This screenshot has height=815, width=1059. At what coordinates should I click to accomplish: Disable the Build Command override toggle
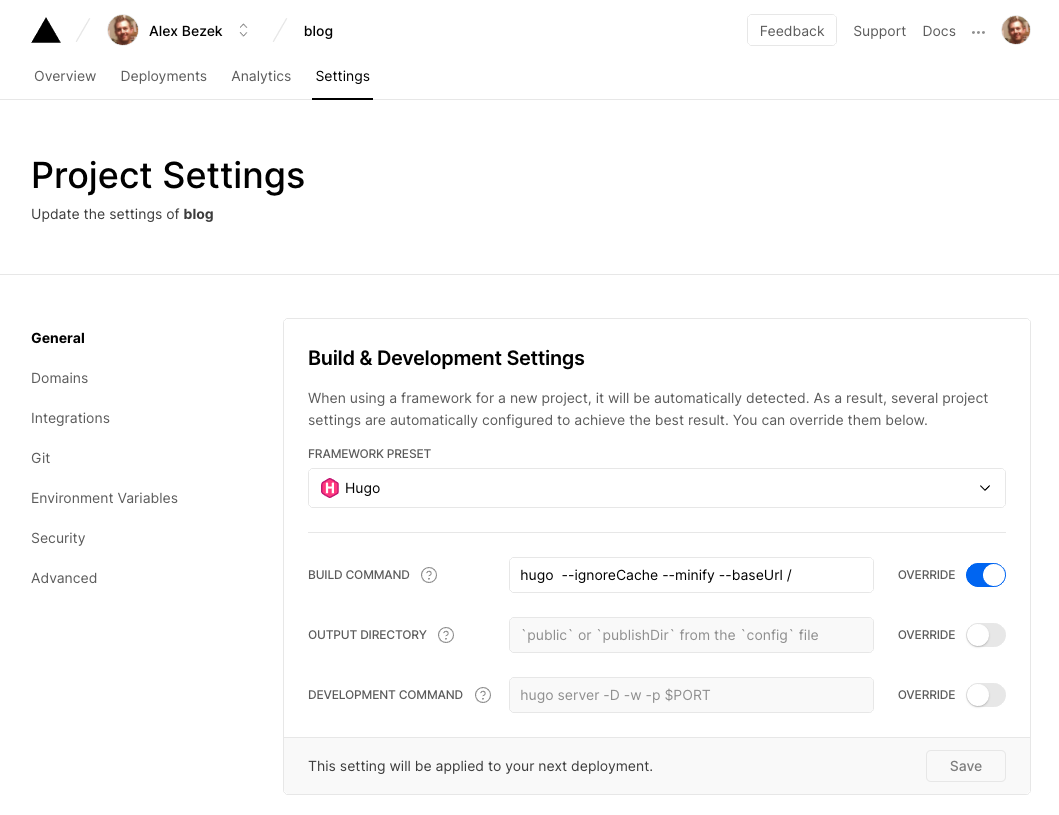pyautogui.click(x=985, y=575)
